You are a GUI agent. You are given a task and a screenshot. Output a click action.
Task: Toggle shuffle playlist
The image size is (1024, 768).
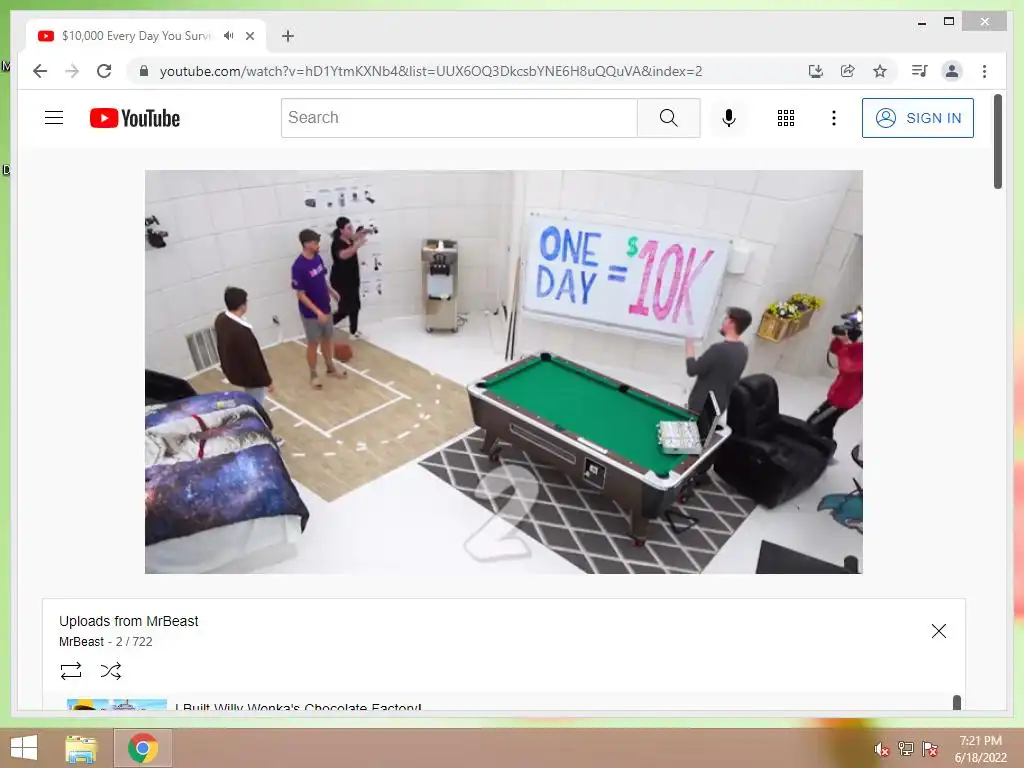tap(110, 671)
